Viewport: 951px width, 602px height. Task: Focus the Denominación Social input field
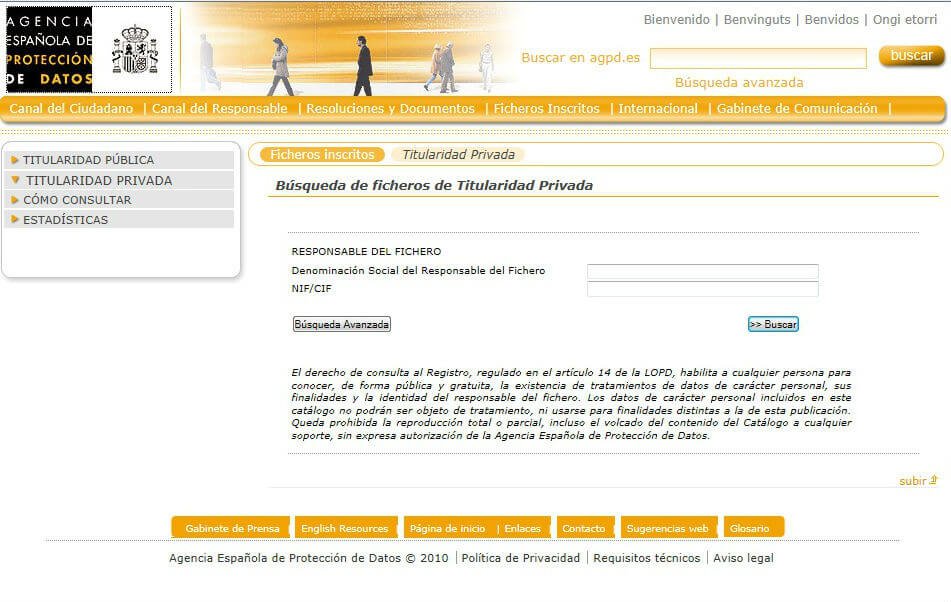tap(702, 271)
